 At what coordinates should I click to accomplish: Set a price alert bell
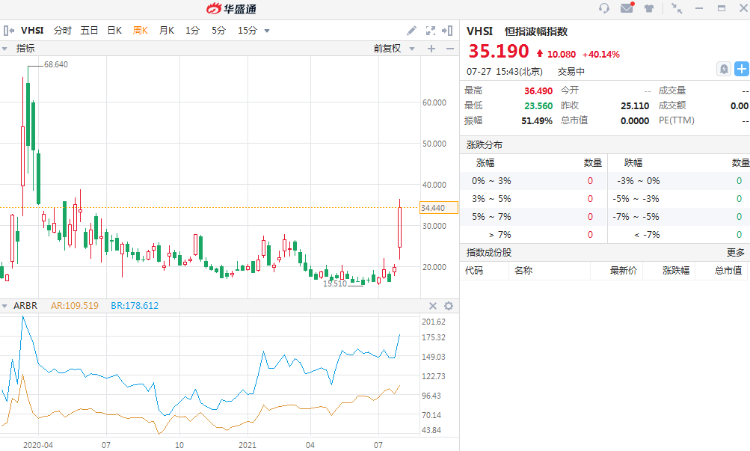724,69
